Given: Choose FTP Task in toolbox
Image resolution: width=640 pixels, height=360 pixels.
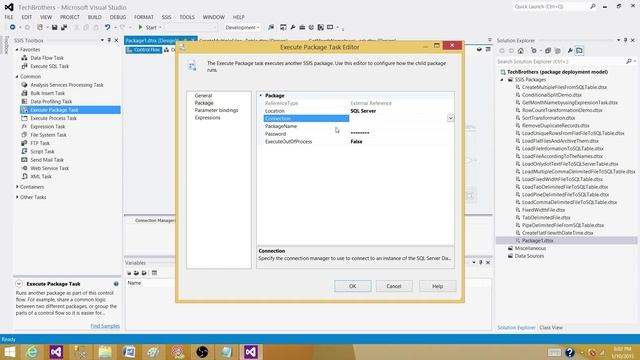Looking at the screenshot, I should (x=40, y=143).
